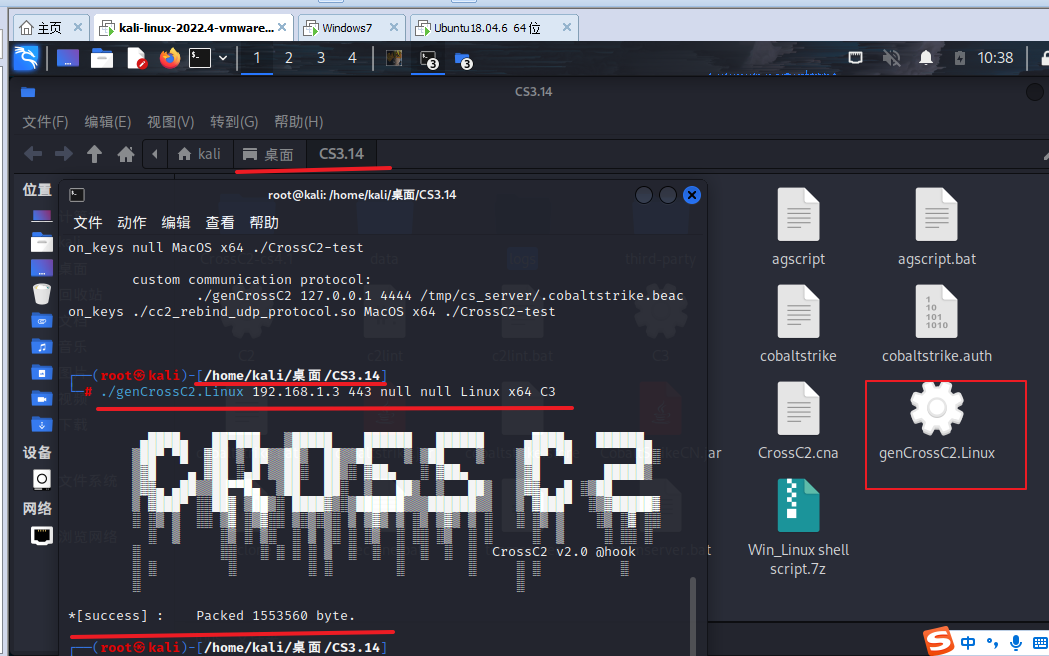Click the file system device icon in sidebar

click(x=41, y=479)
